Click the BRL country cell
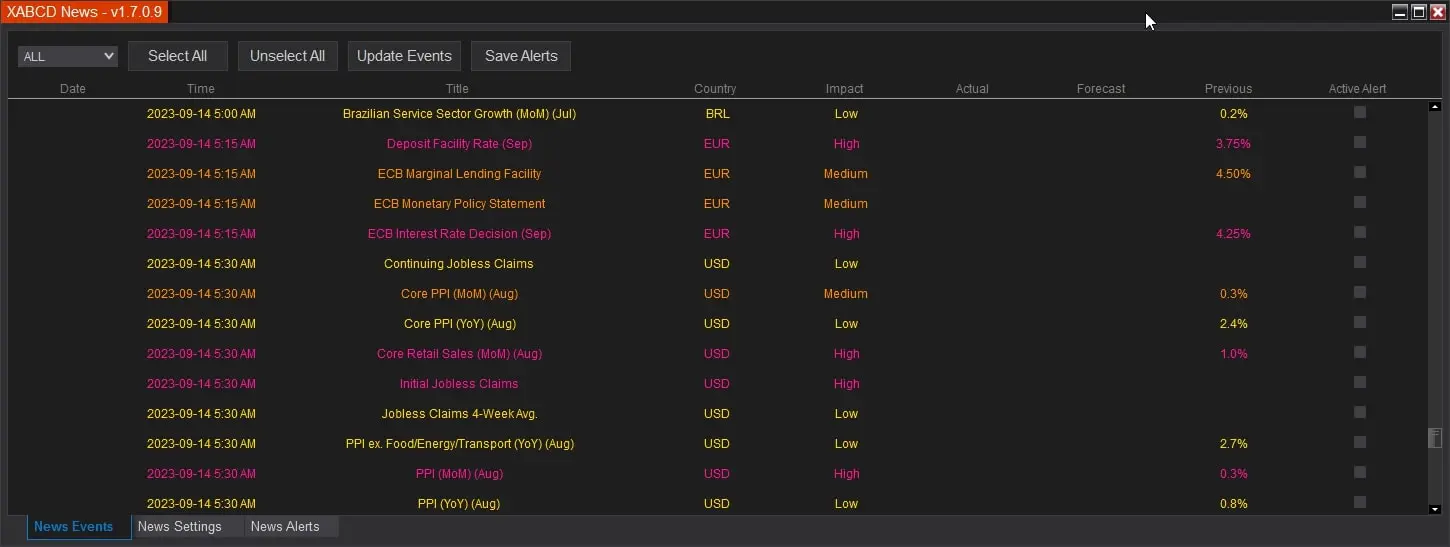The image size is (1450, 547). tap(717, 114)
